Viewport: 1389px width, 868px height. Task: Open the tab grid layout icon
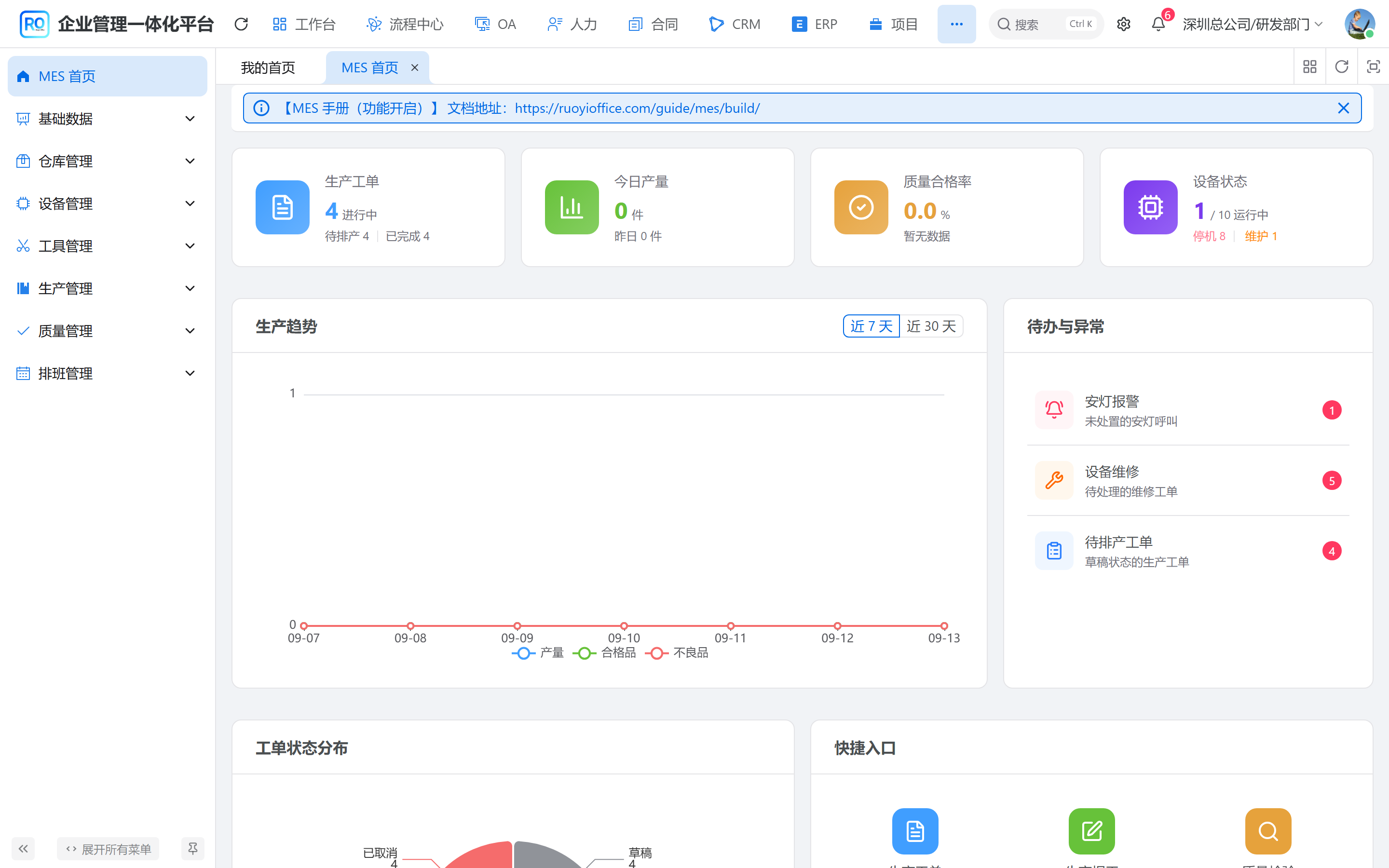tap(1310, 67)
